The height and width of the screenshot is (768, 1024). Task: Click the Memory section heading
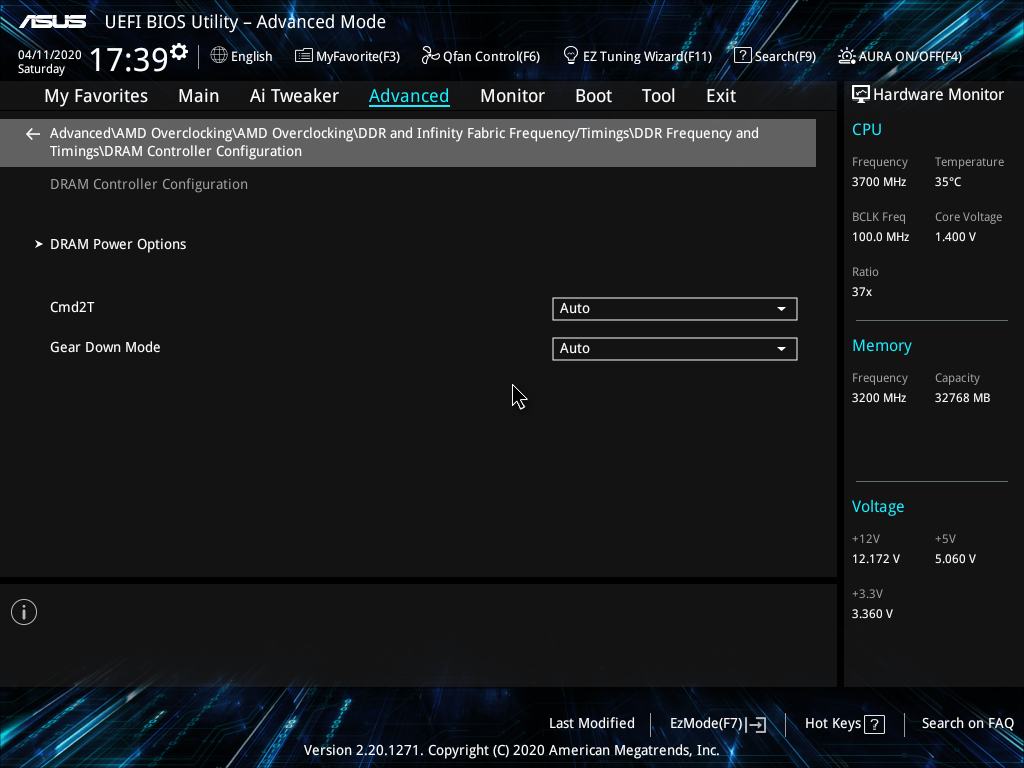882,345
